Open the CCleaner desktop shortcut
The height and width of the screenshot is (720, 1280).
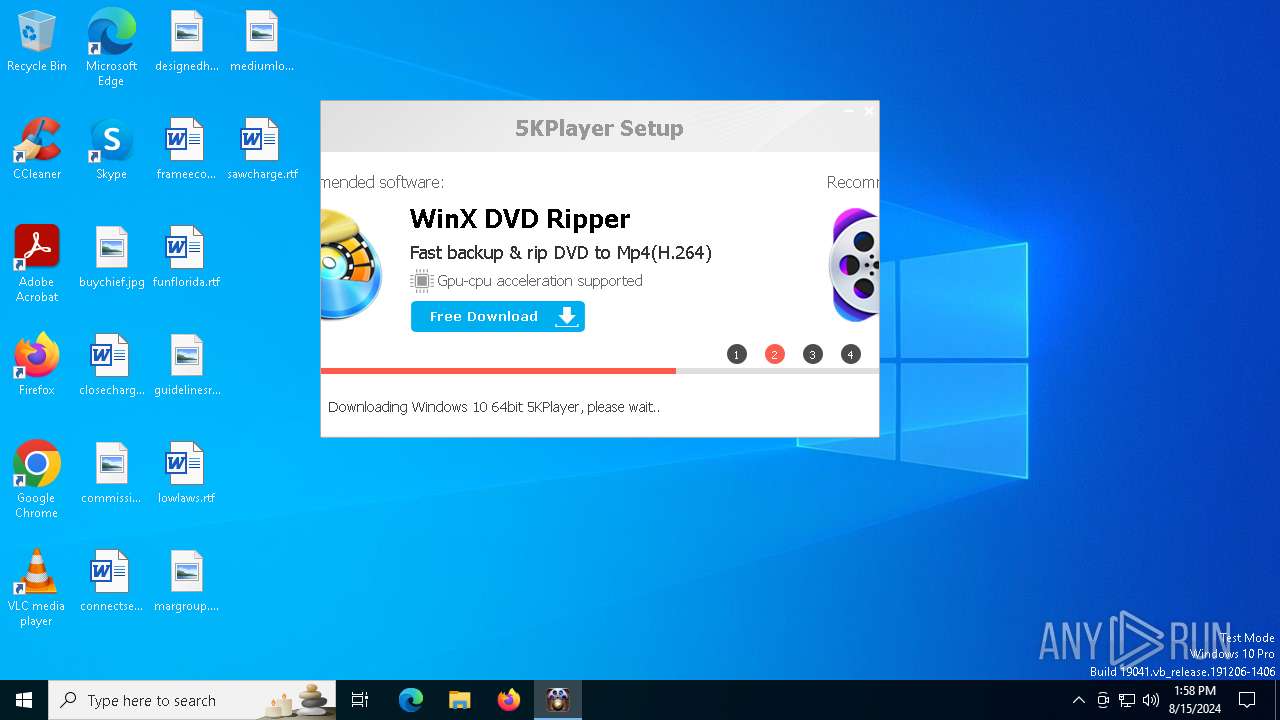click(37, 150)
